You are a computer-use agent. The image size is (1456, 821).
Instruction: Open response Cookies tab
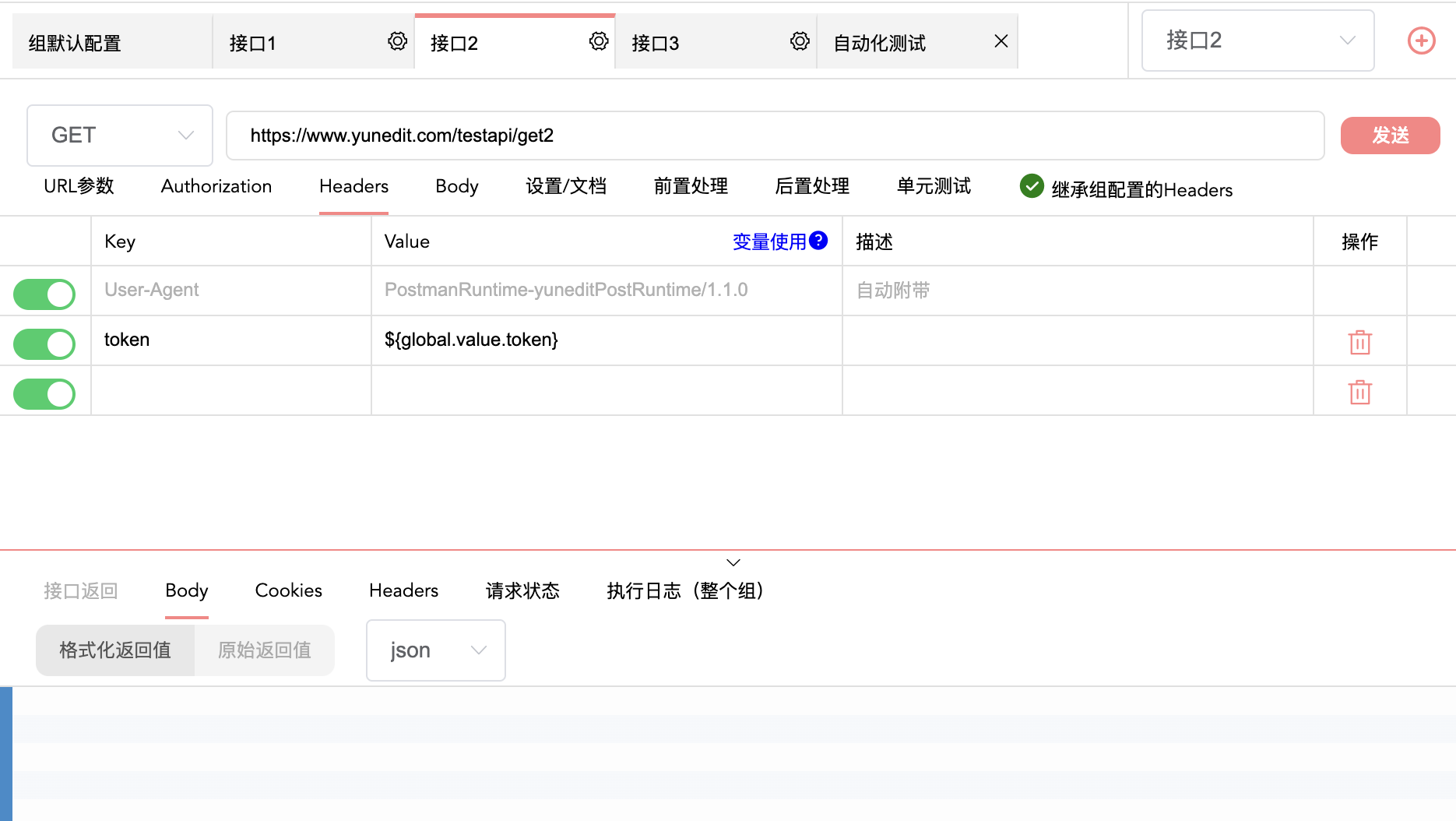tap(289, 590)
